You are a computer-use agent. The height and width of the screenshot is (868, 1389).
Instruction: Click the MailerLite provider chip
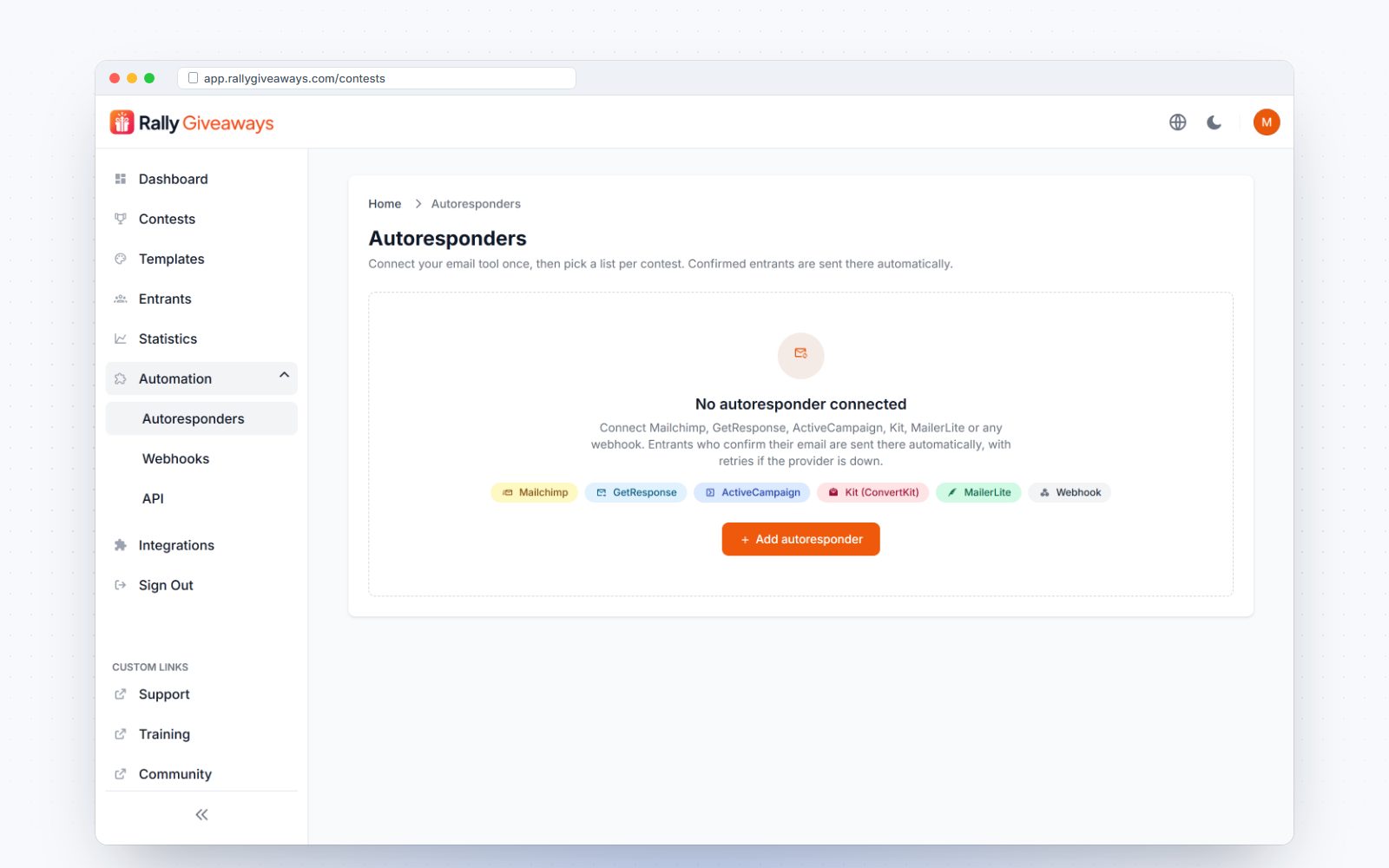click(979, 492)
